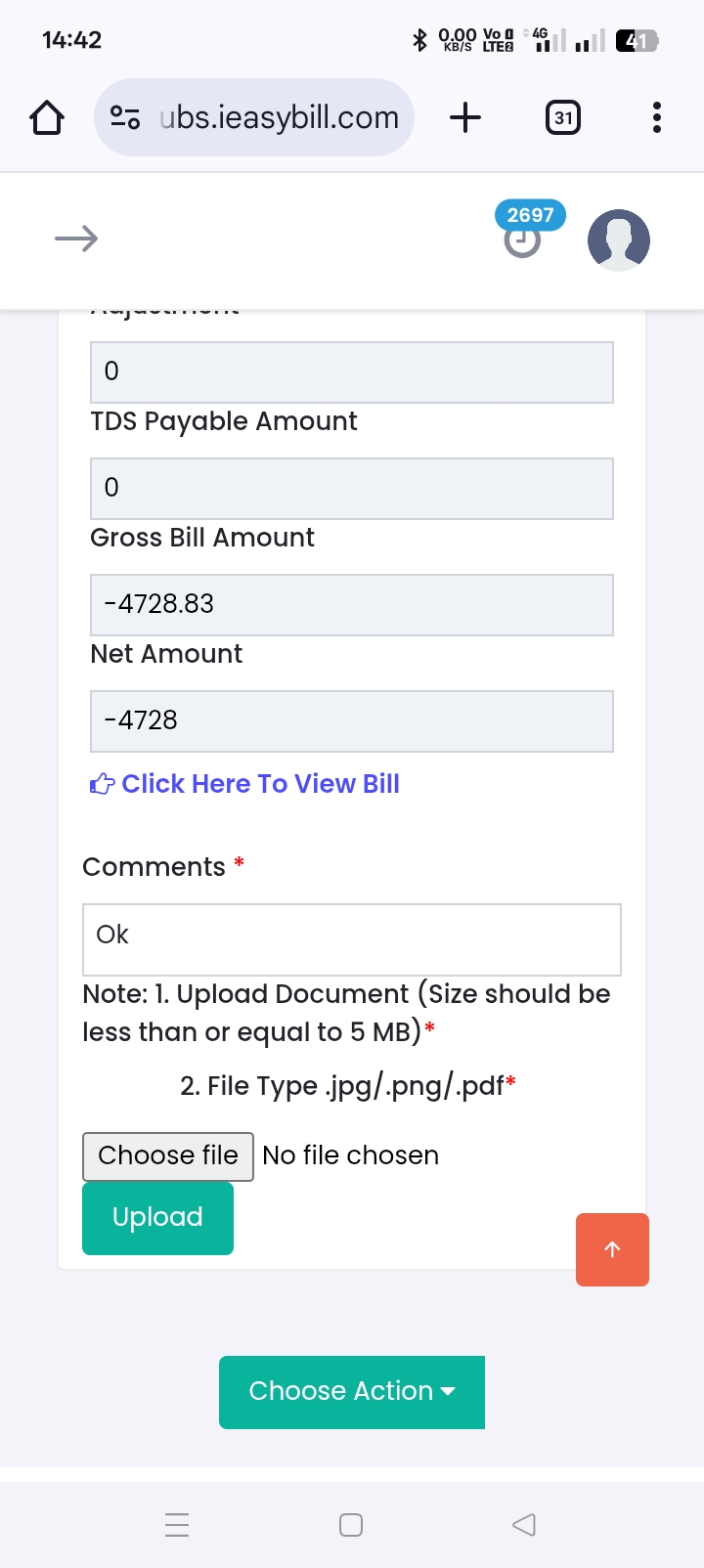Open the clock notifications with 2697 badge
The image size is (704, 1568).
point(523,240)
